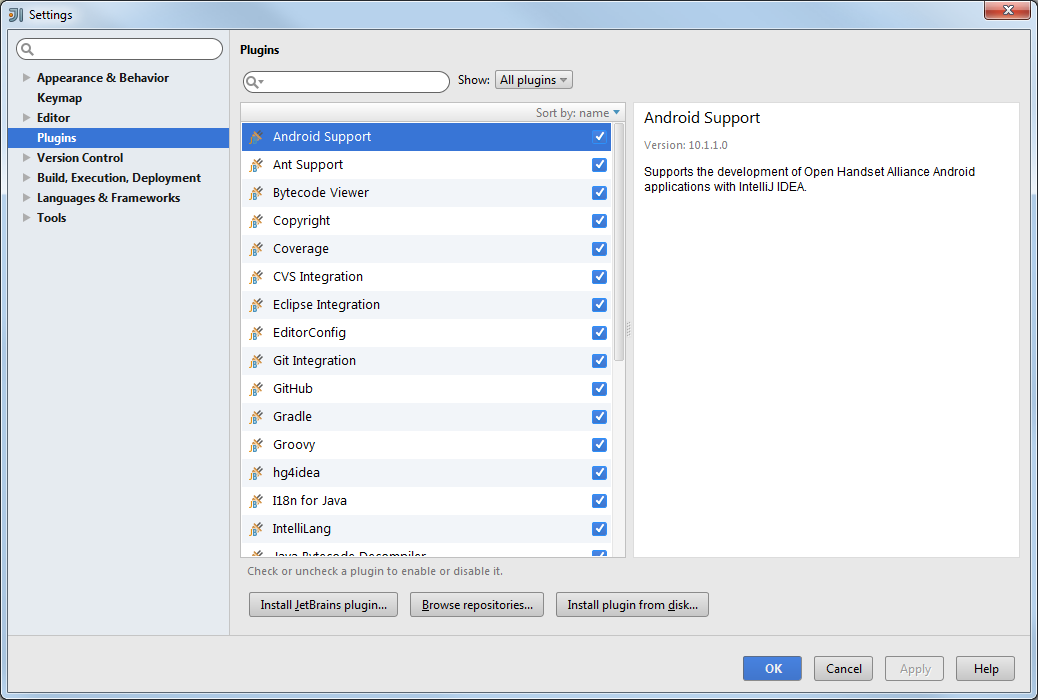Viewport: 1038px width, 700px height.
Task: Toggle the CVS Integration checkbox
Action: [x=599, y=276]
